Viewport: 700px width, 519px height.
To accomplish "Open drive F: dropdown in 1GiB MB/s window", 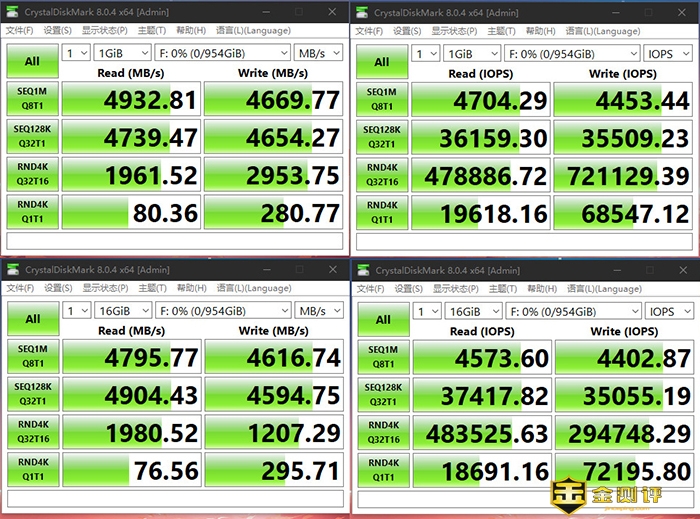I will 222,53.
